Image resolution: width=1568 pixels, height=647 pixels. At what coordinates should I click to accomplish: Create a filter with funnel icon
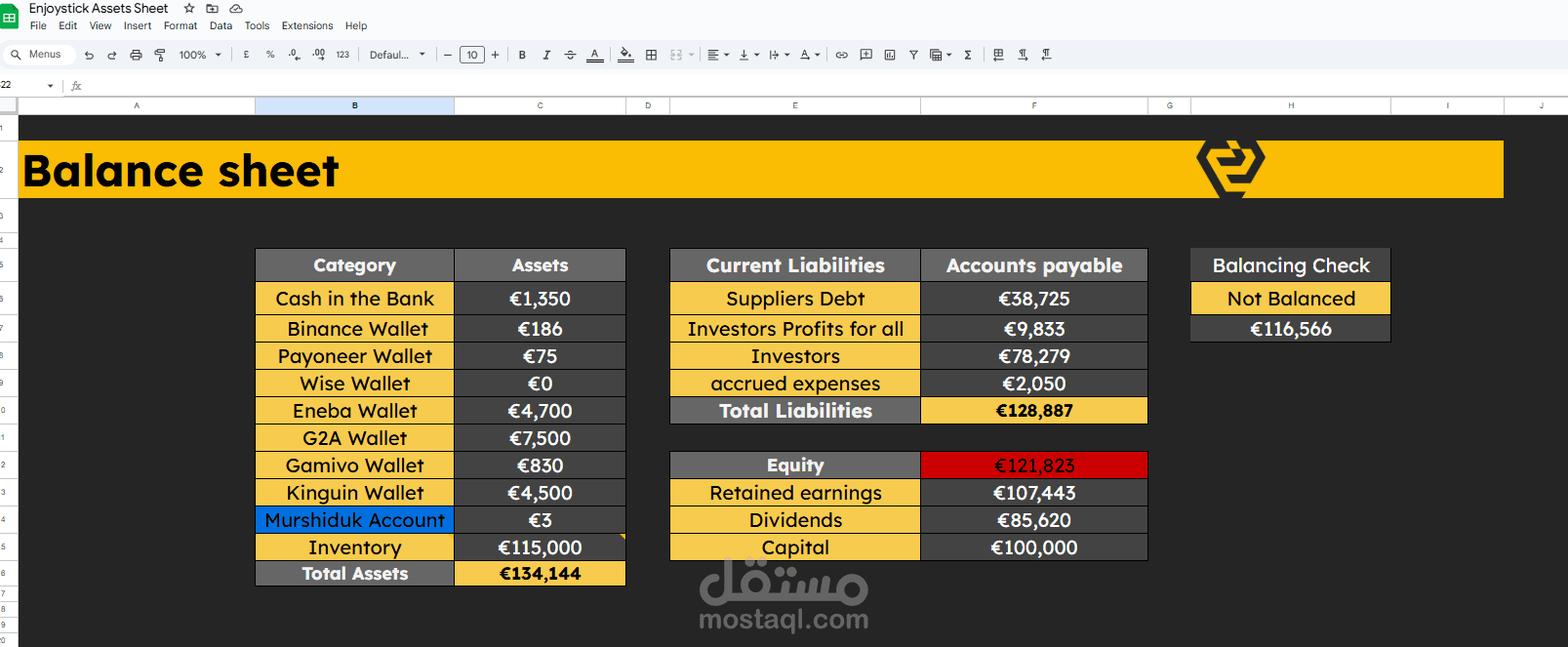click(x=913, y=55)
